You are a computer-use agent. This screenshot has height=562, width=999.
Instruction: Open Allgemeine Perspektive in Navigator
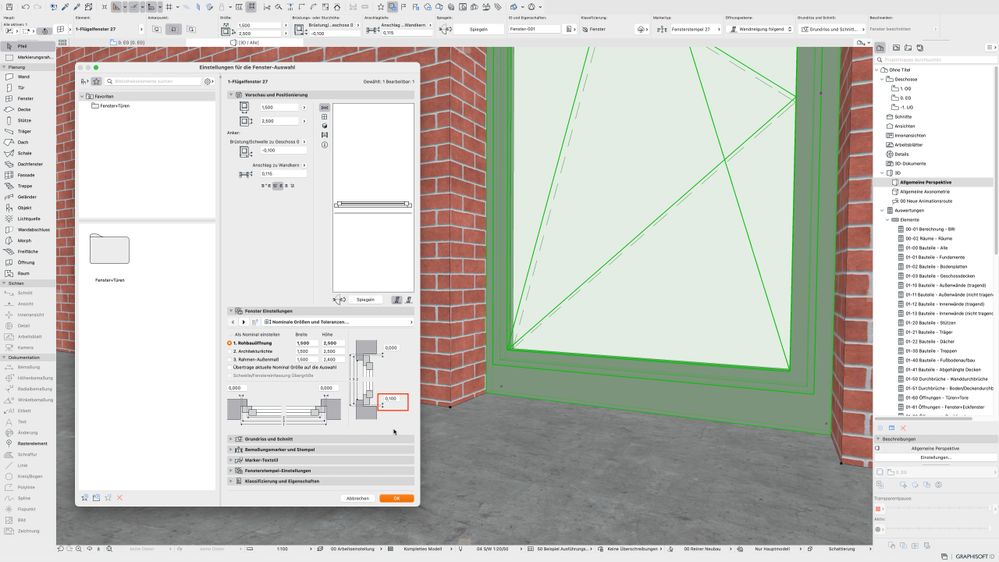tap(925, 182)
